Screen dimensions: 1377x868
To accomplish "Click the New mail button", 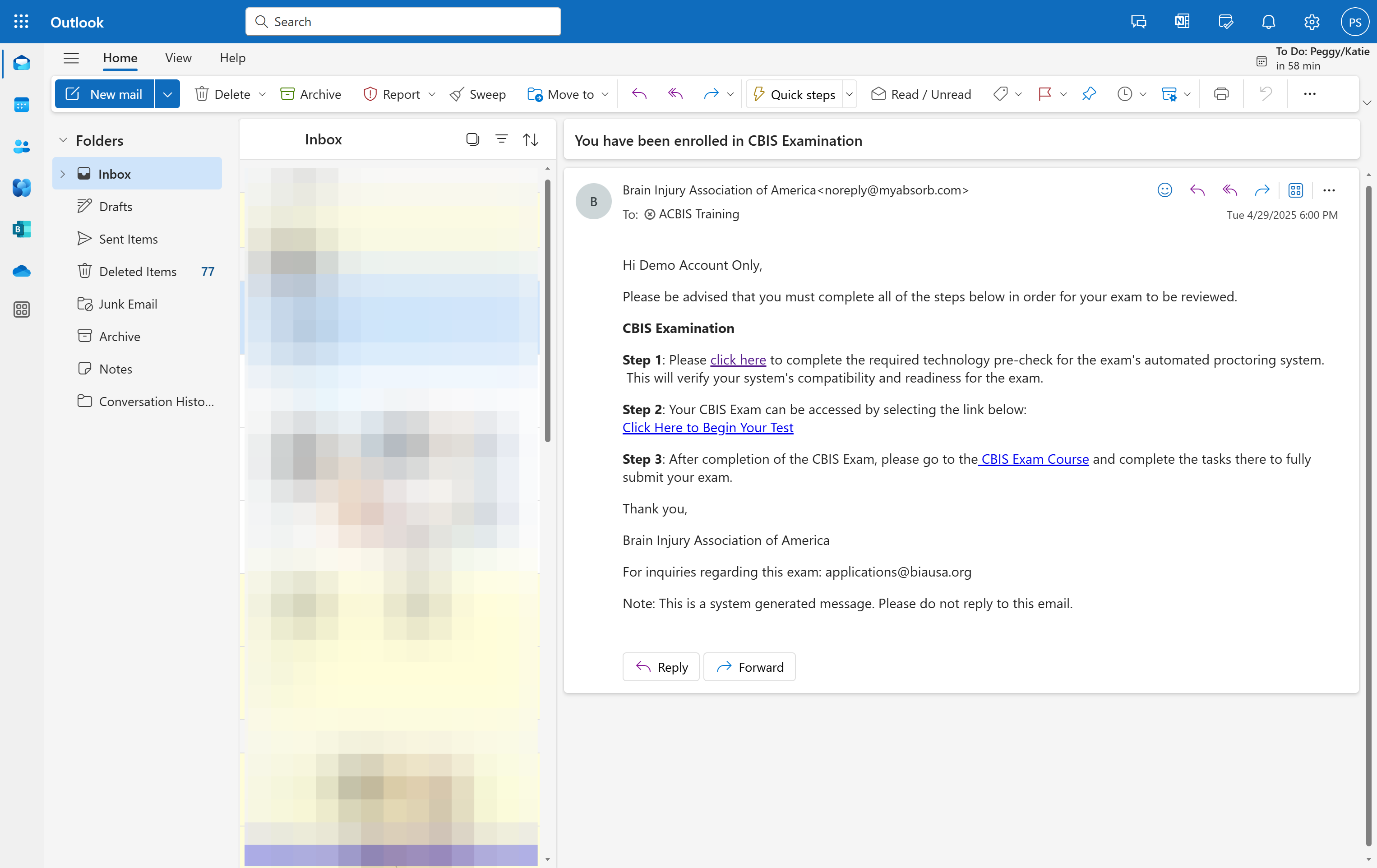I will tap(105, 94).
